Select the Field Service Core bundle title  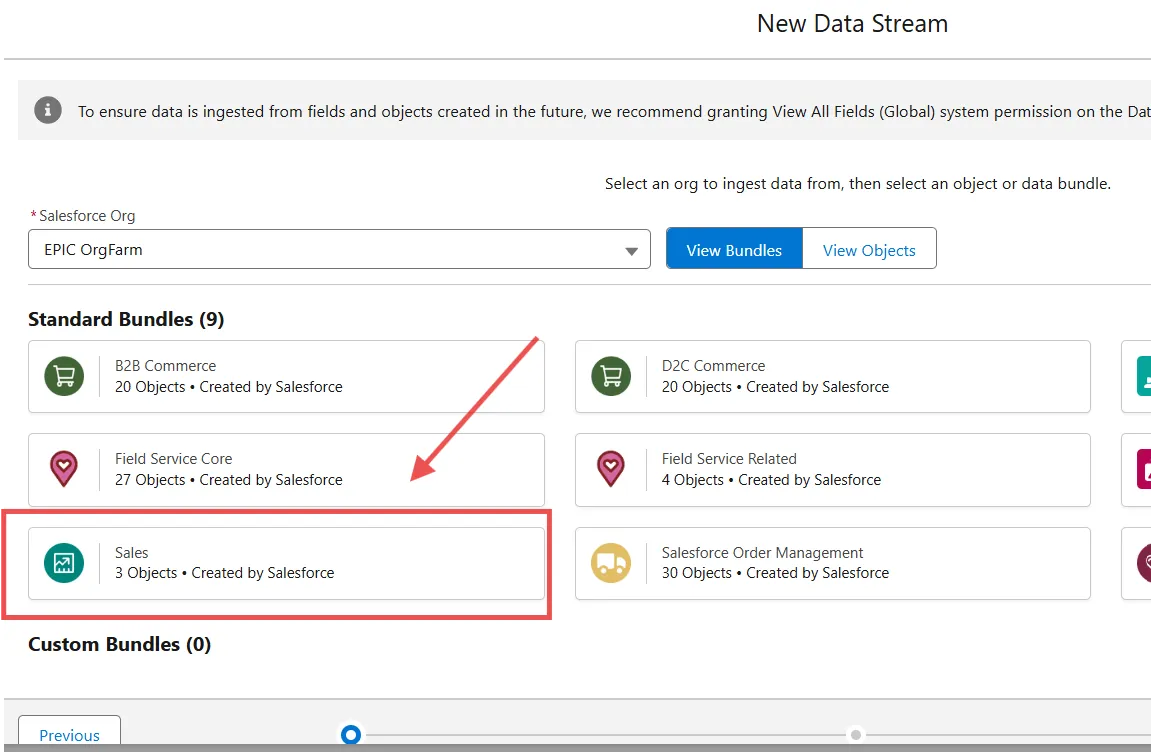173,458
